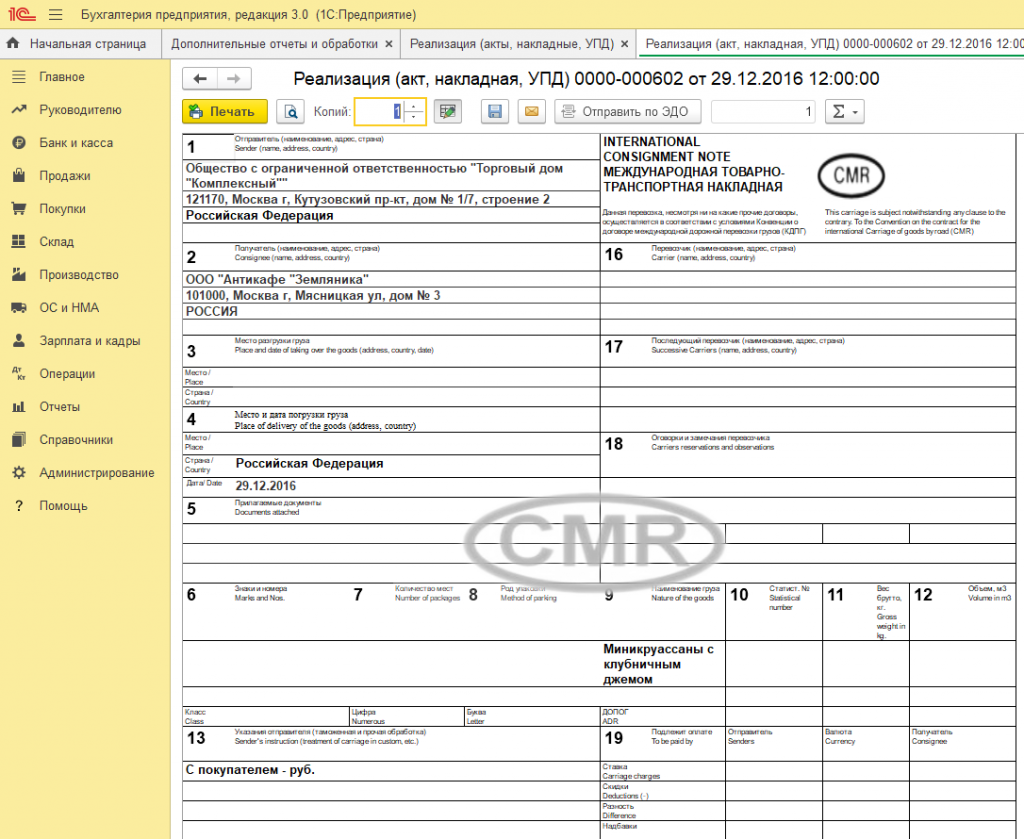Image resolution: width=1024 pixels, height=839 pixels.
Task: Go forward with the right arrow button
Action: [234, 79]
